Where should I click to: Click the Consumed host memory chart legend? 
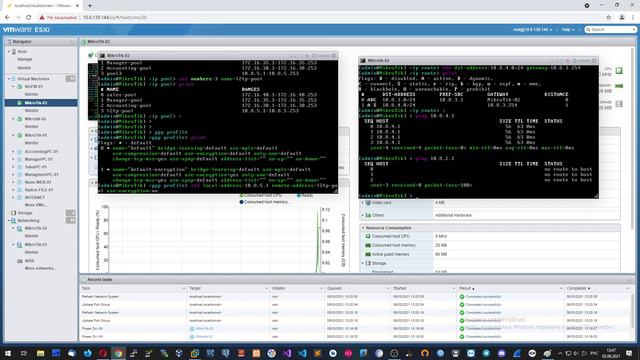click(x=264, y=202)
